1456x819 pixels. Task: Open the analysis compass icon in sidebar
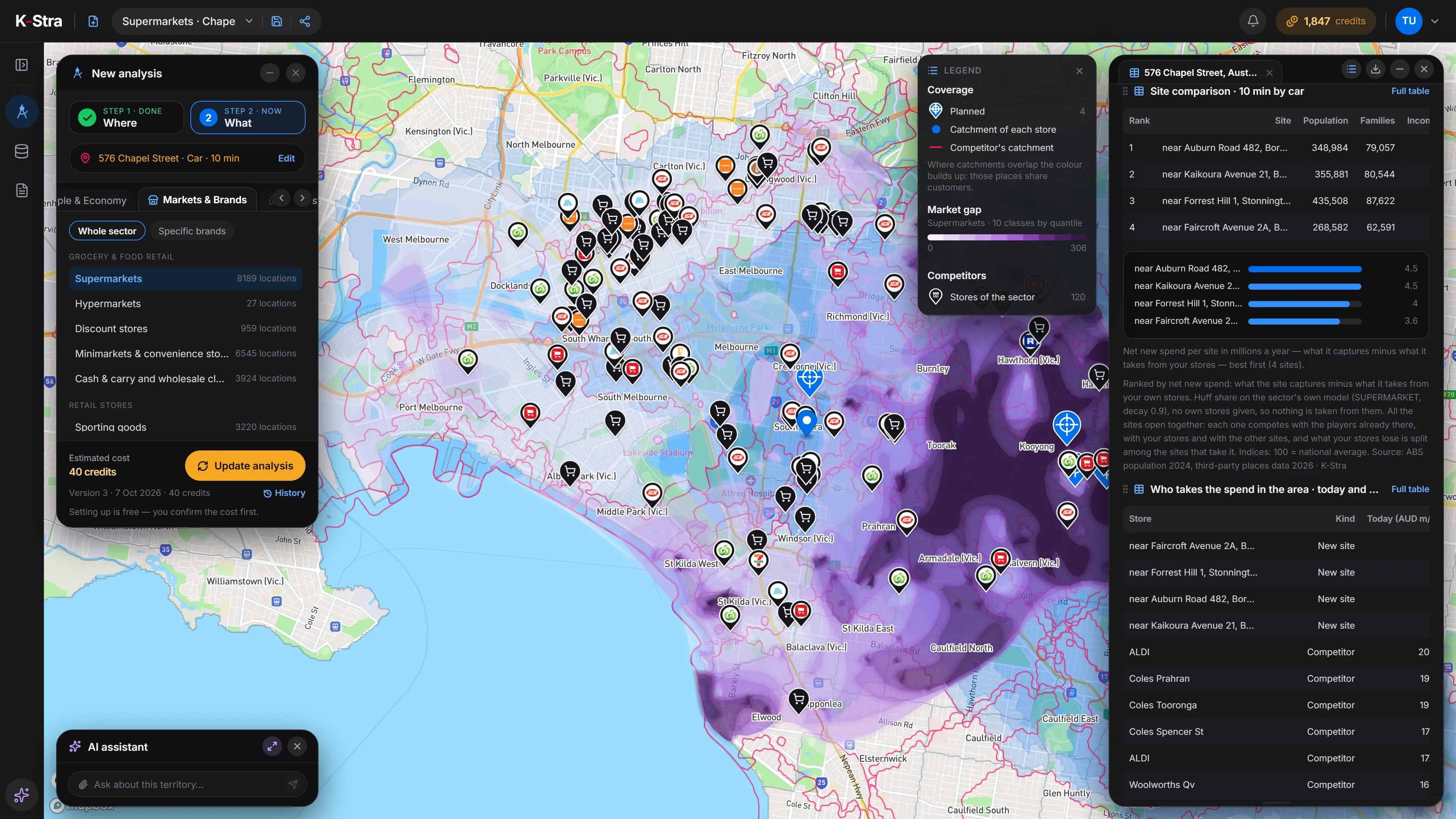[22, 111]
